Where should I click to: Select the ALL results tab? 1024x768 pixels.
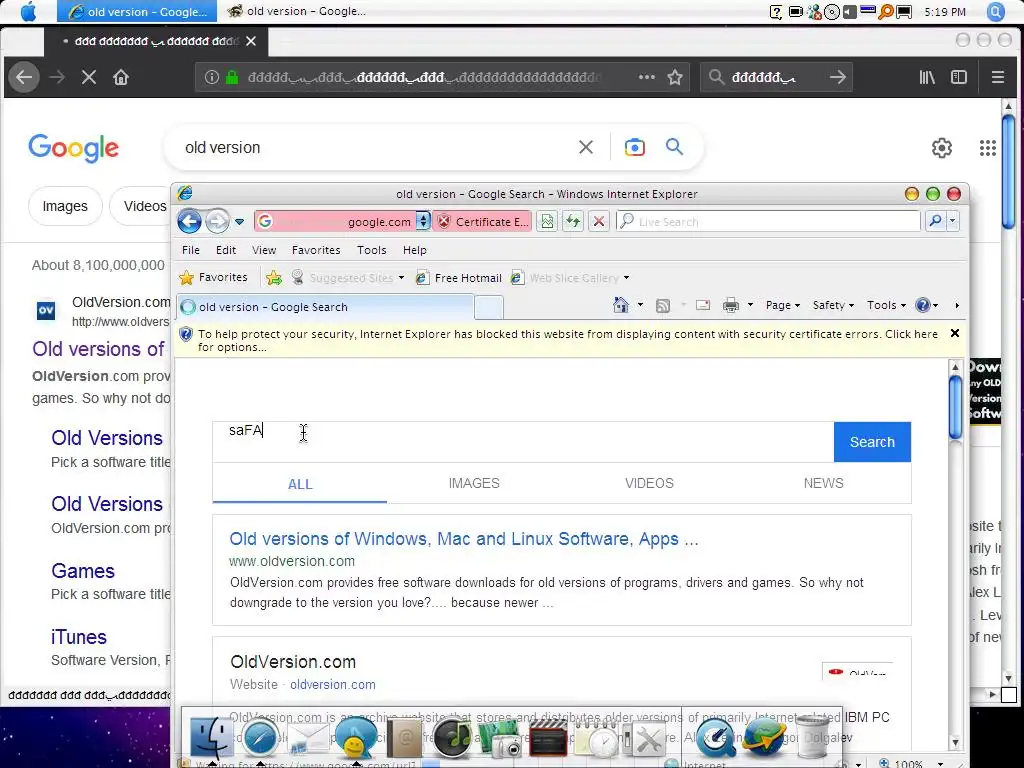(x=300, y=484)
